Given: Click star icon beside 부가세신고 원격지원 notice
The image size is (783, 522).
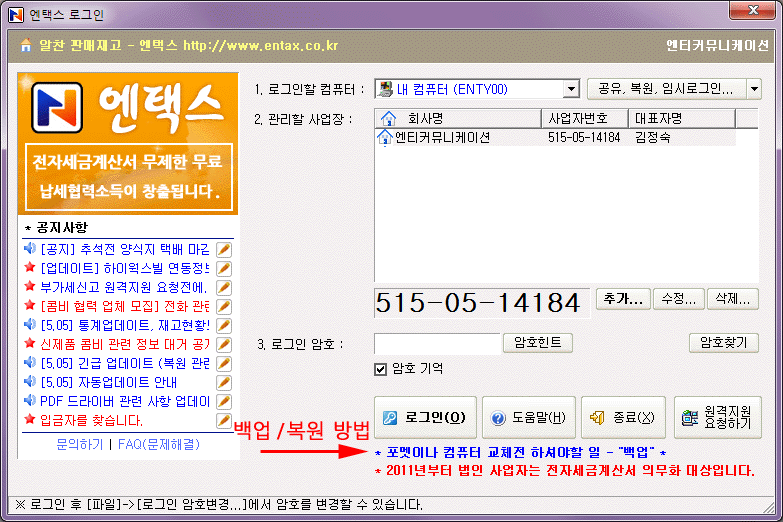Looking at the screenshot, I should coord(30,286).
